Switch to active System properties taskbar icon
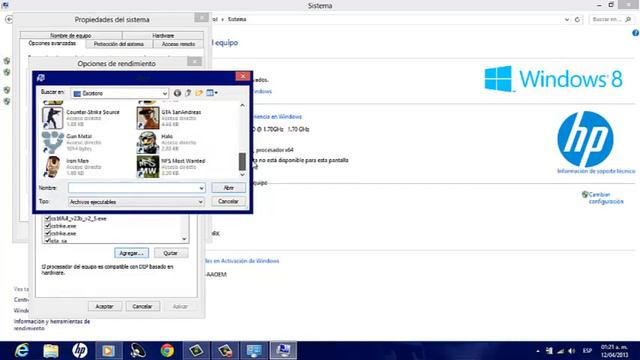Viewport: 640px width, 360px height. click(x=283, y=351)
